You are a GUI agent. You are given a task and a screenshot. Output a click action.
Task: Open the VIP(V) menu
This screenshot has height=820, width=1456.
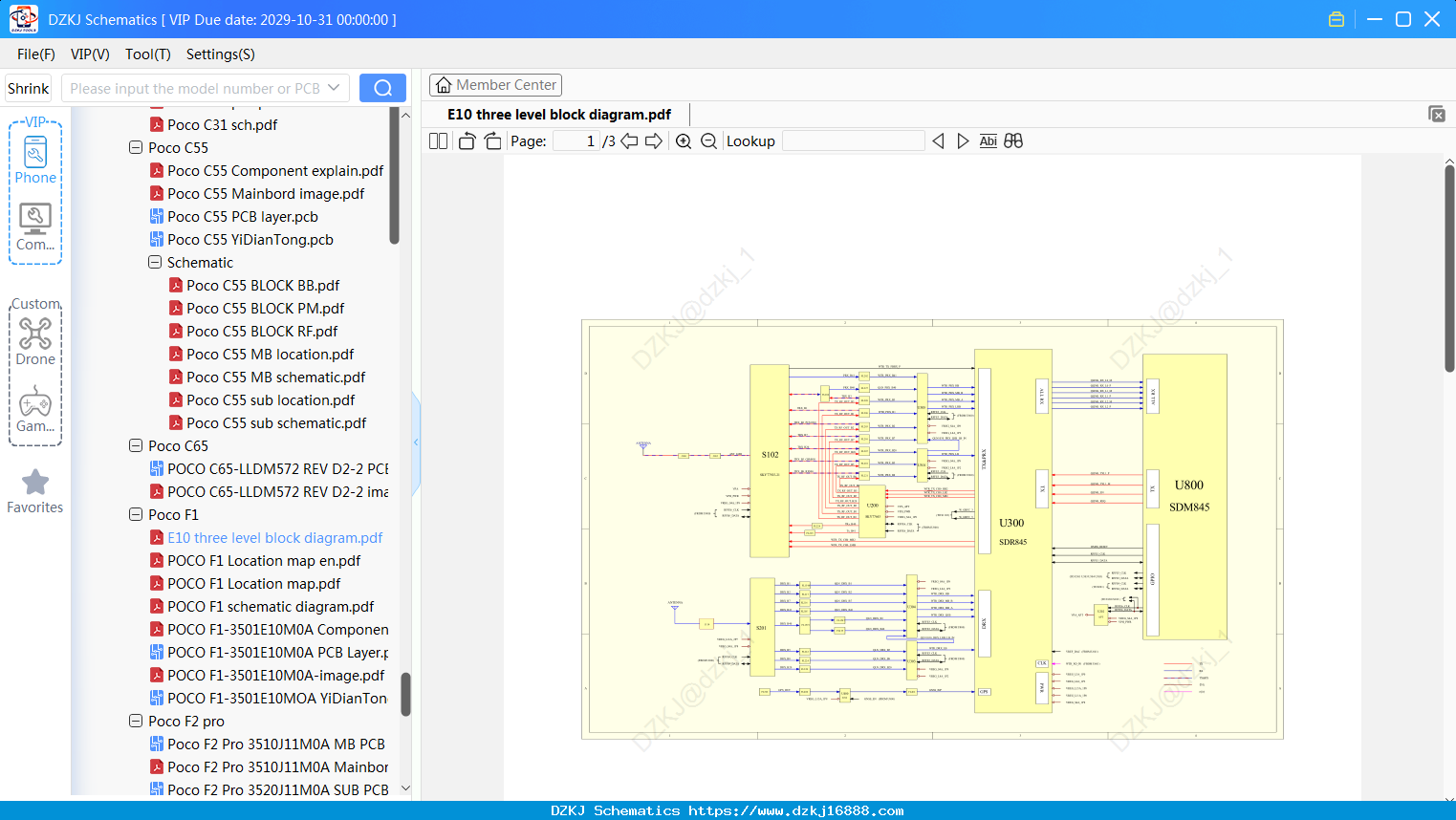90,54
